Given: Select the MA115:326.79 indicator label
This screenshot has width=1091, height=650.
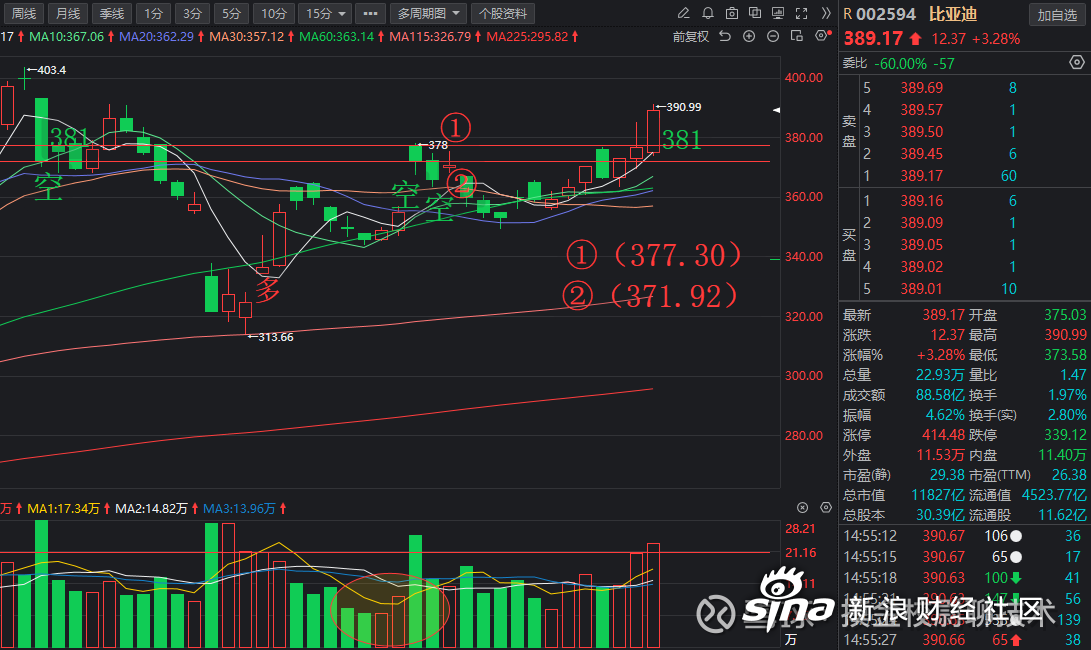Looking at the screenshot, I should (430, 36).
